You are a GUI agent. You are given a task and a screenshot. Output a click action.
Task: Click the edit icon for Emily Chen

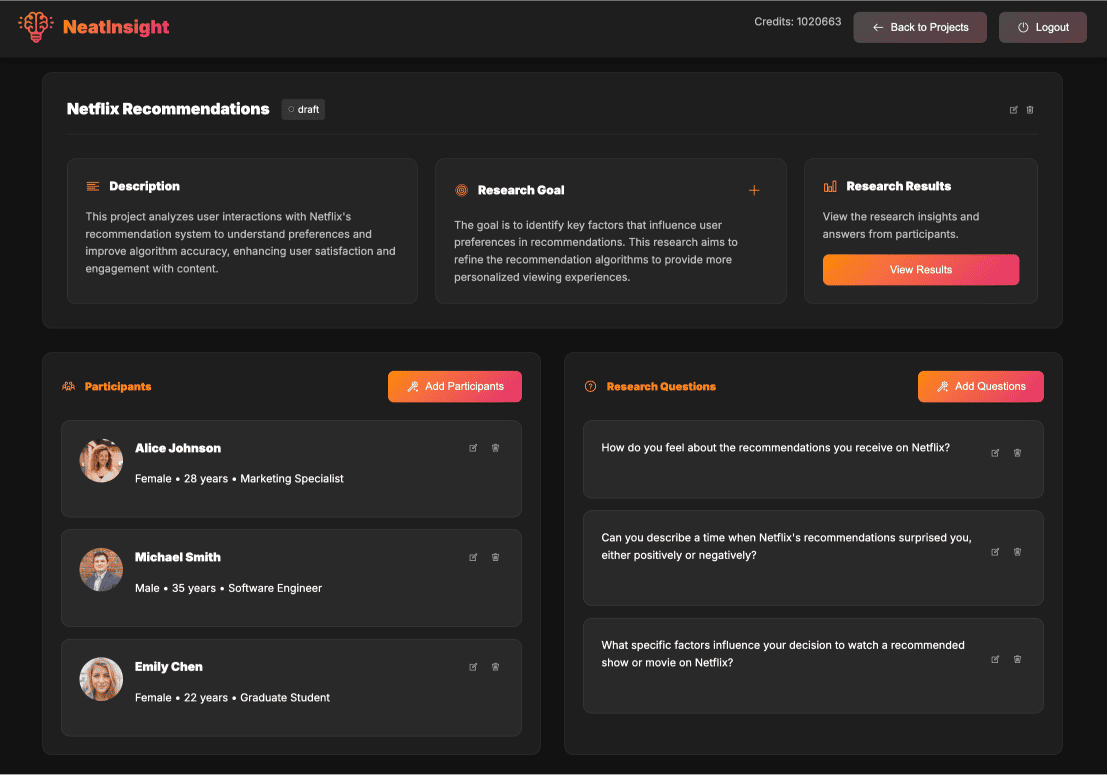pyautogui.click(x=473, y=666)
